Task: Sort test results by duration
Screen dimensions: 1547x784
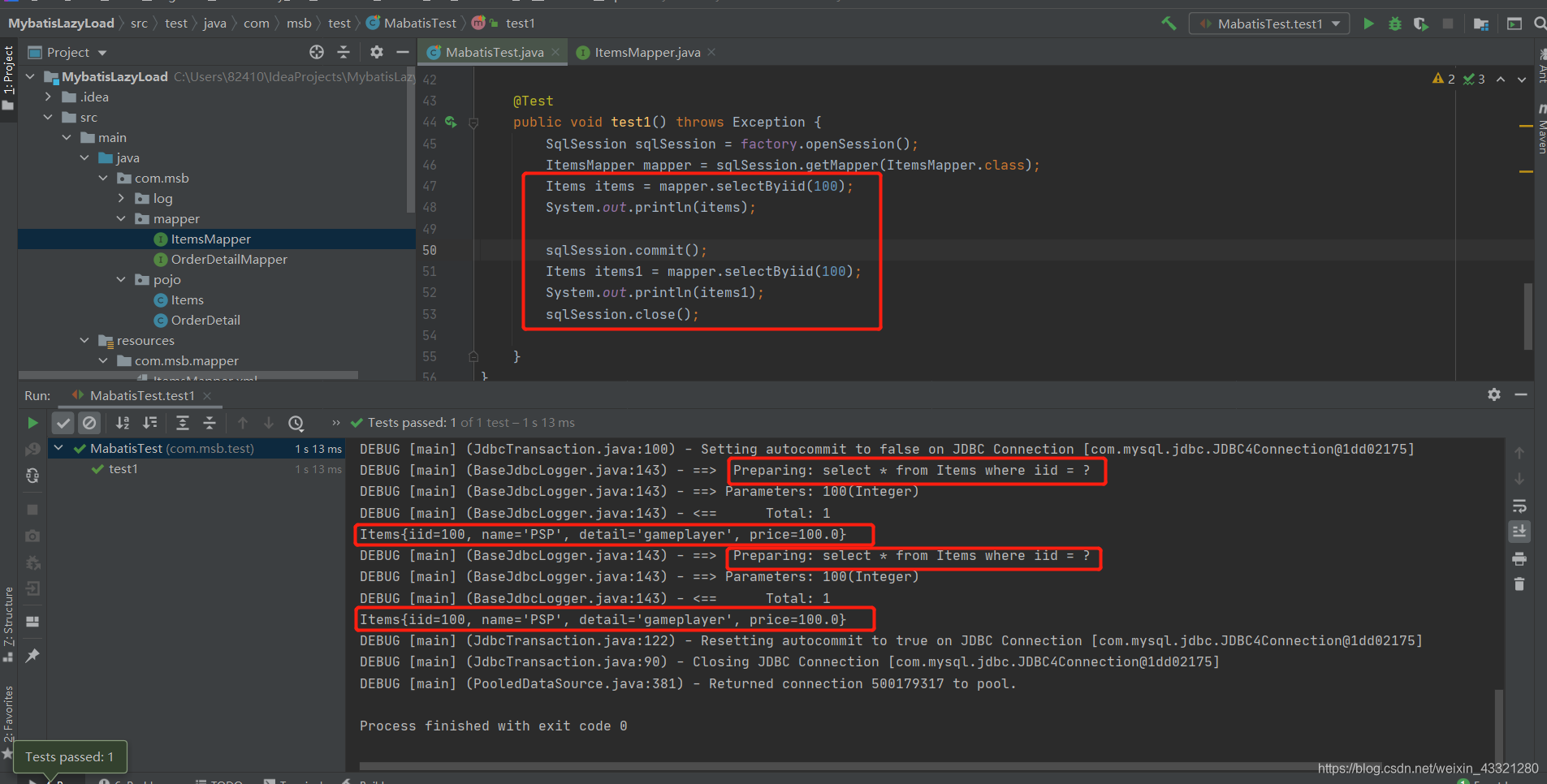Action: 150,423
